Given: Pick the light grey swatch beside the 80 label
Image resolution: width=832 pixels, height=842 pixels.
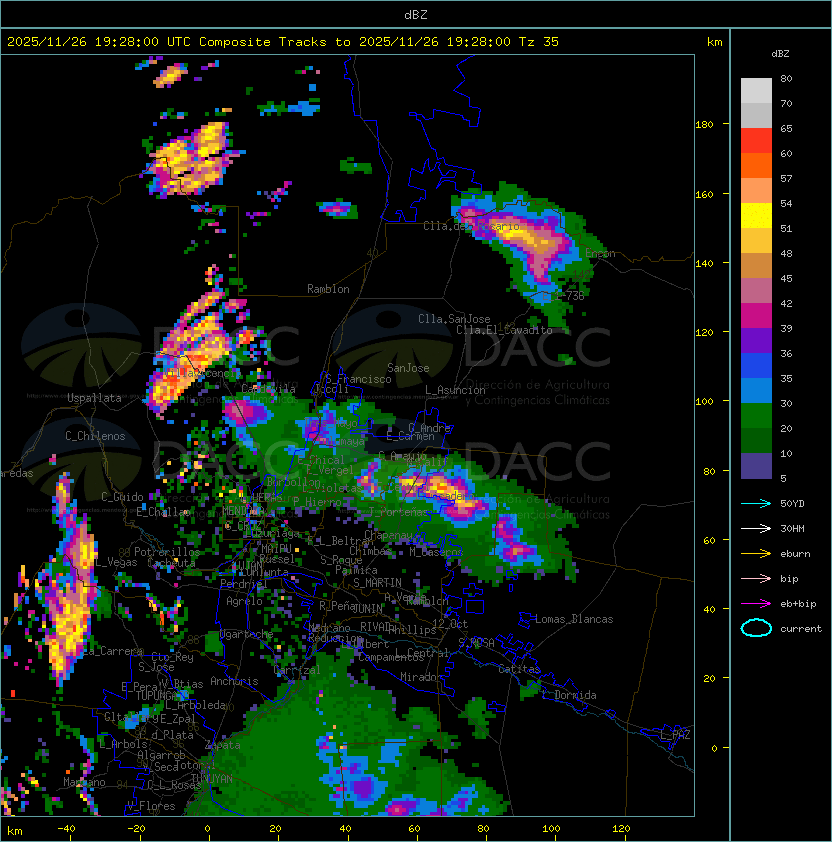Looking at the screenshot, I should coord(756,91).
